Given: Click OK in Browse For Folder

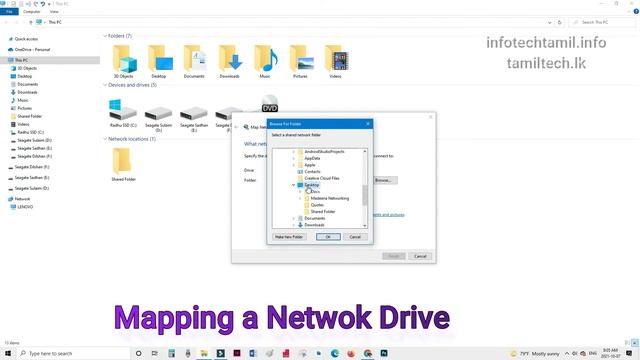Looking at the screenshot, I should click(328, 237).
